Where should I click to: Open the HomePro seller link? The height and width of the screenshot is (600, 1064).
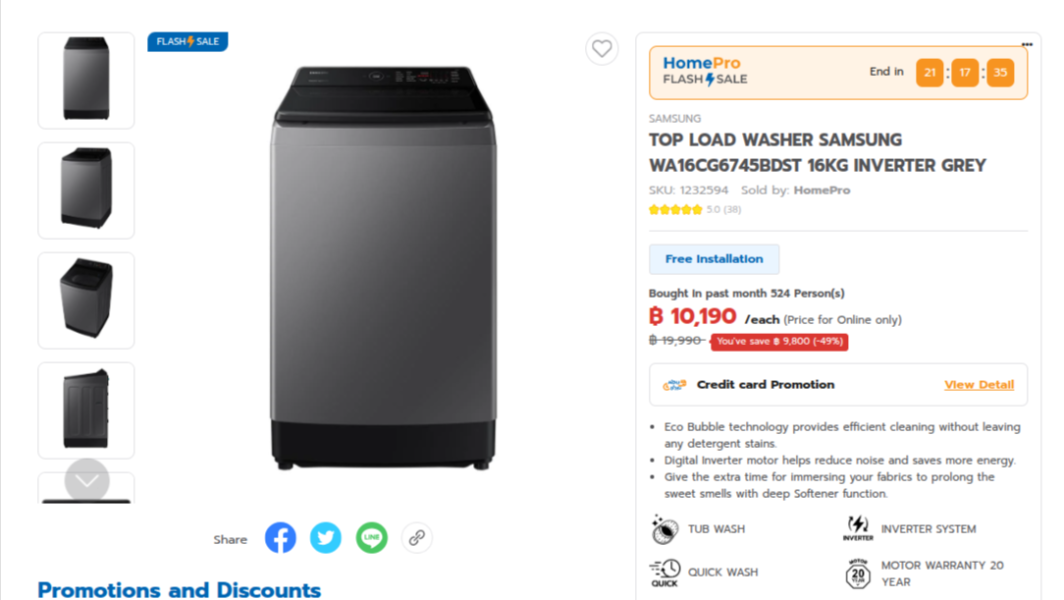pos(821,190)
